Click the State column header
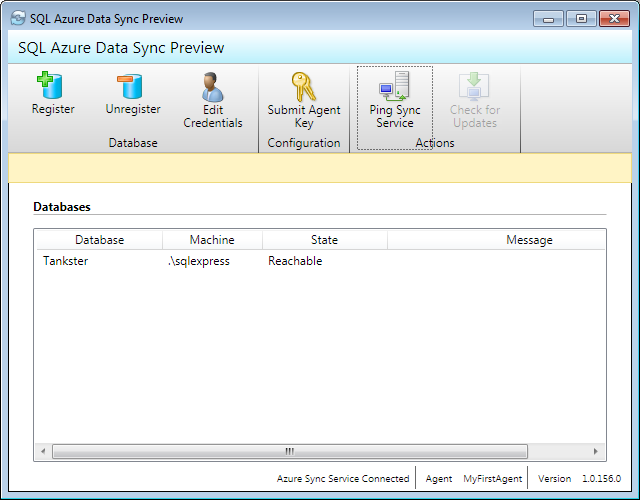Screen dimensions: 640x500 click(x=324, y=240)
